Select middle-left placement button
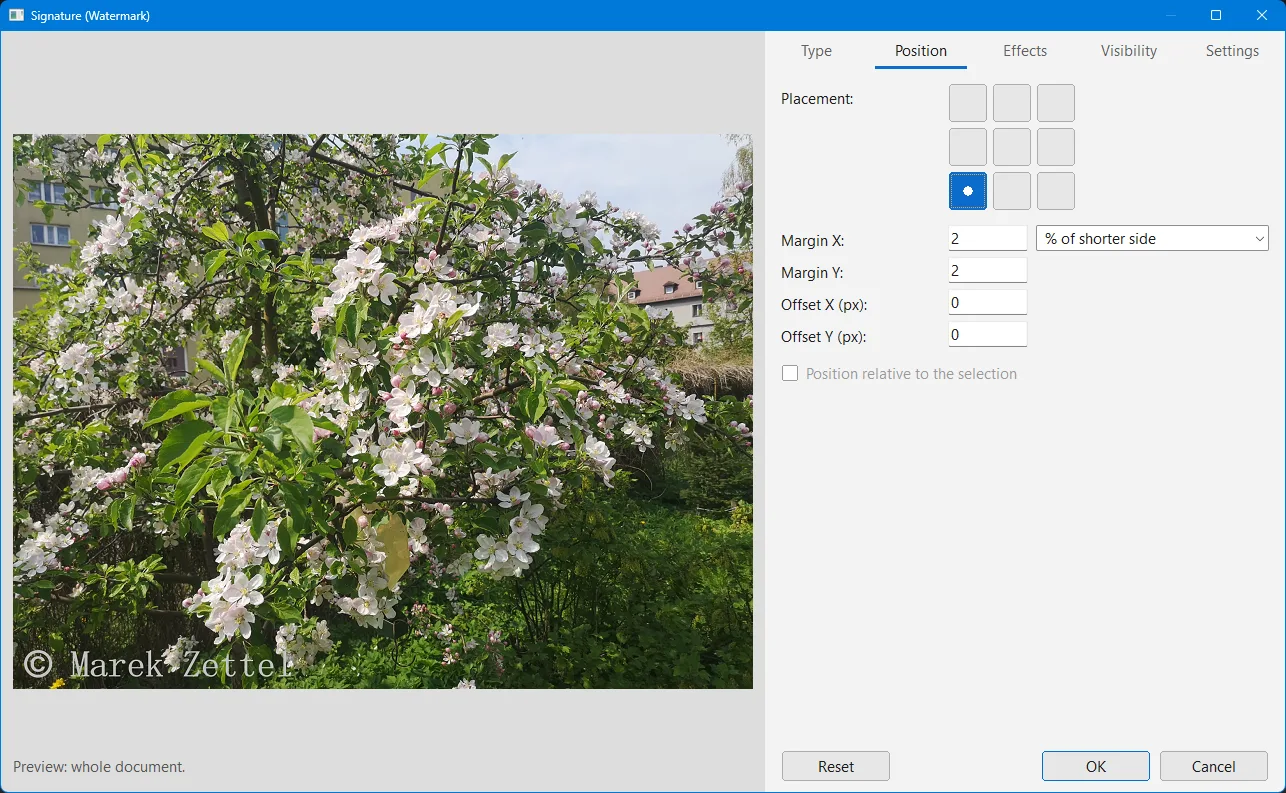 coord(968,147)
